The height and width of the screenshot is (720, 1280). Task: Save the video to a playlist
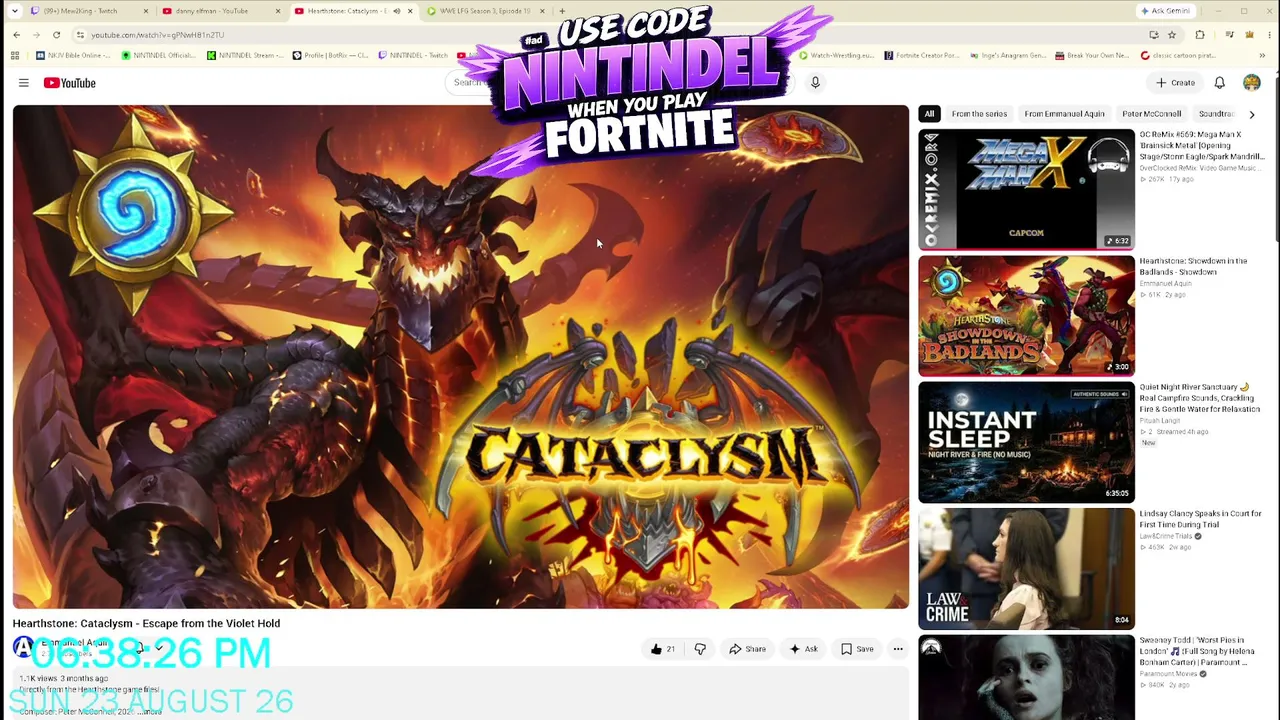pyautogui.click(x=857, y=649)
